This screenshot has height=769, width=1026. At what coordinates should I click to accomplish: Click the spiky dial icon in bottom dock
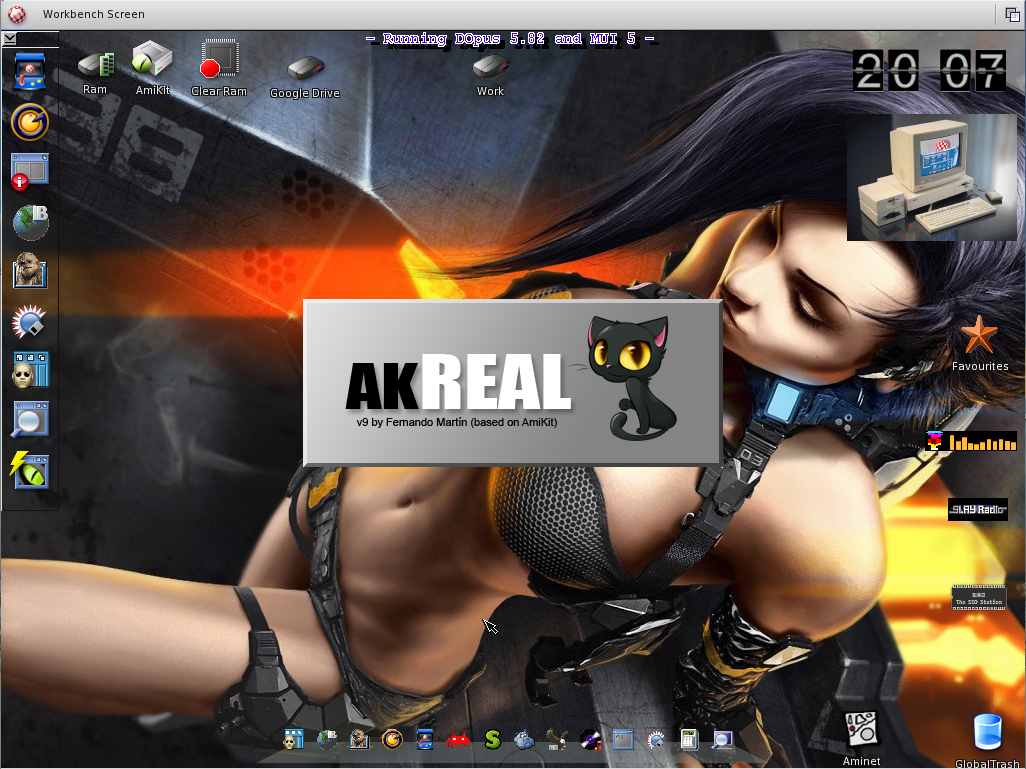pos(656,741)
